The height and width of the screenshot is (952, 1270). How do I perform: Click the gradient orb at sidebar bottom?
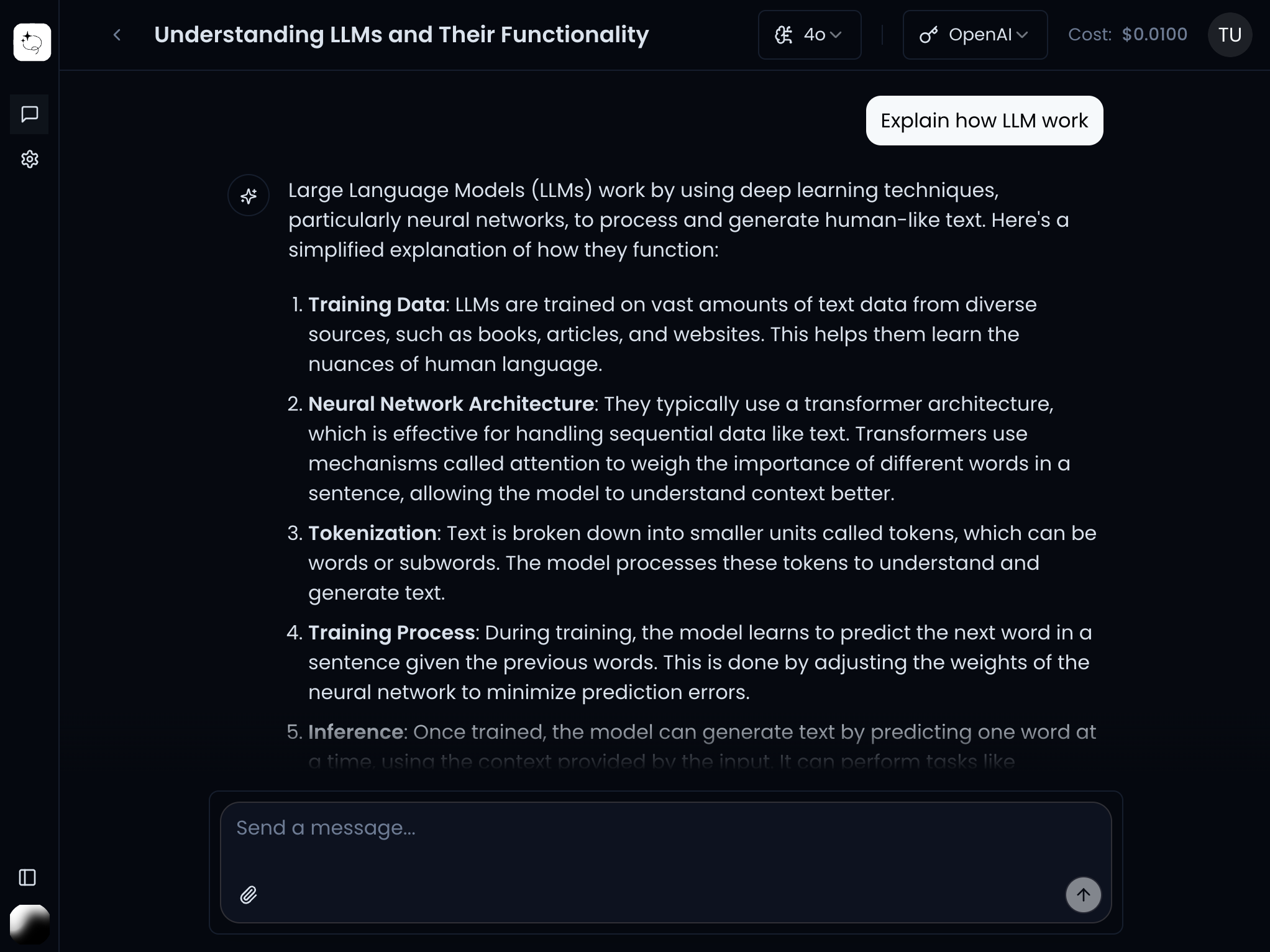(x=30, y=924)
